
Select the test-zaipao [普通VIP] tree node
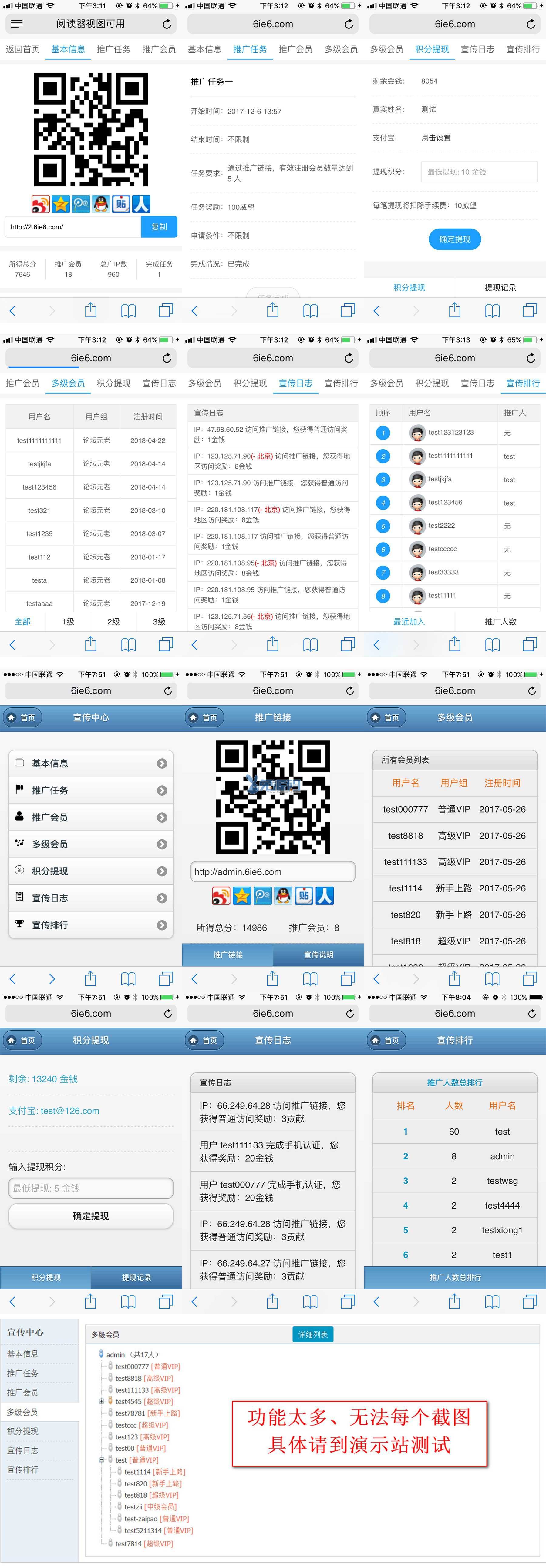click(157, 1518)
